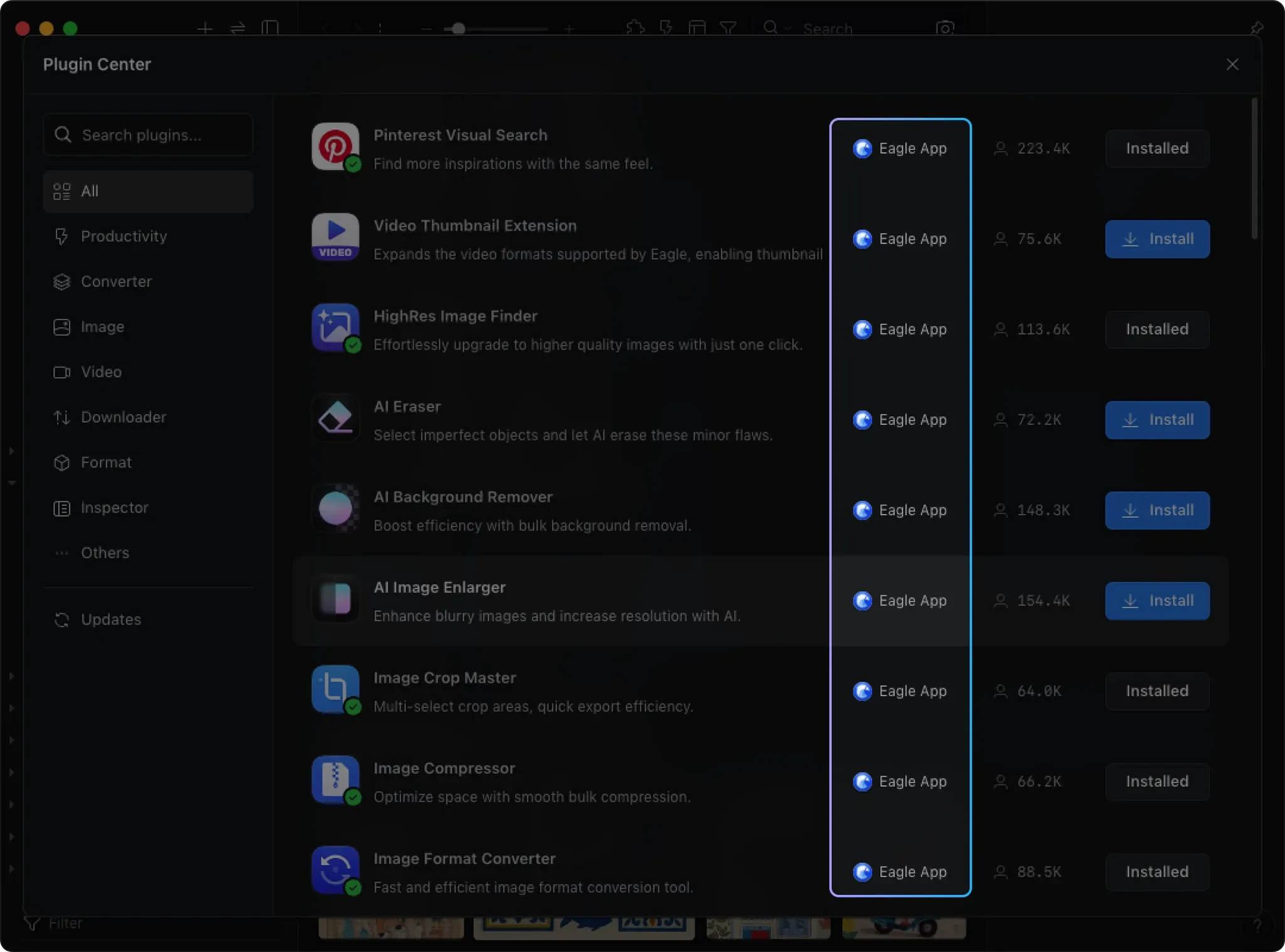Viewport: 1285px width, 952px height.
Task: Click the user count icon beside 223.4K
Action: click(1001, 149)
